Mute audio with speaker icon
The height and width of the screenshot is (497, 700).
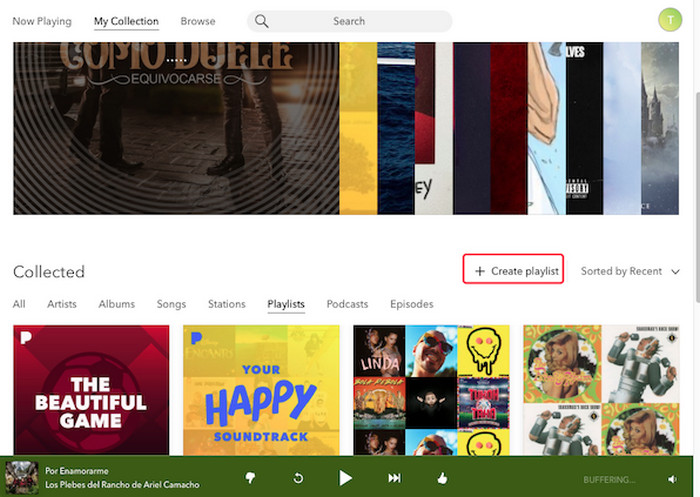click(672, 479)
